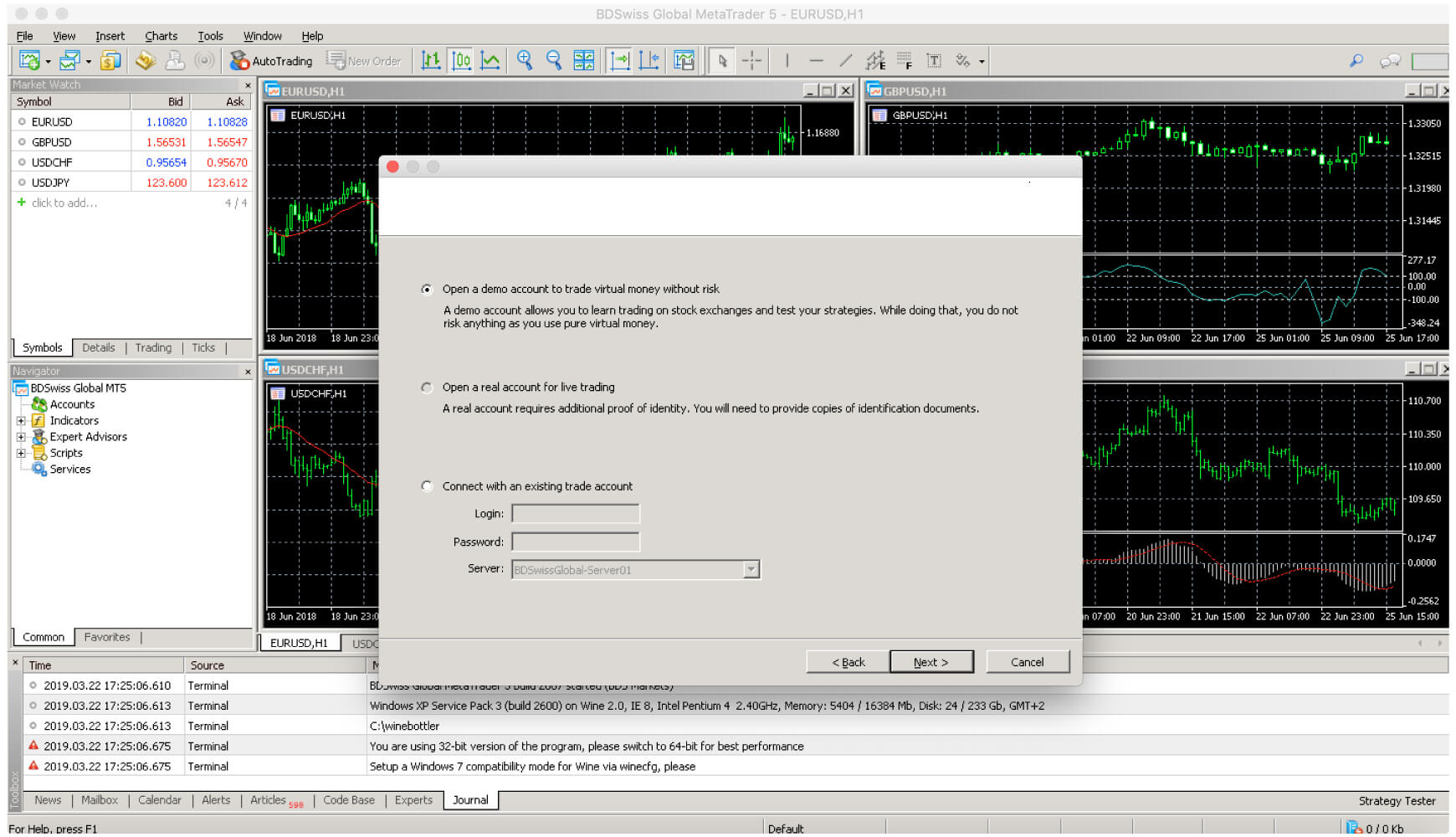The width and height of the screenshot is (1456, 837).
Task: Open the Experts tab in Toolbox
Action: tap(413, 800)
